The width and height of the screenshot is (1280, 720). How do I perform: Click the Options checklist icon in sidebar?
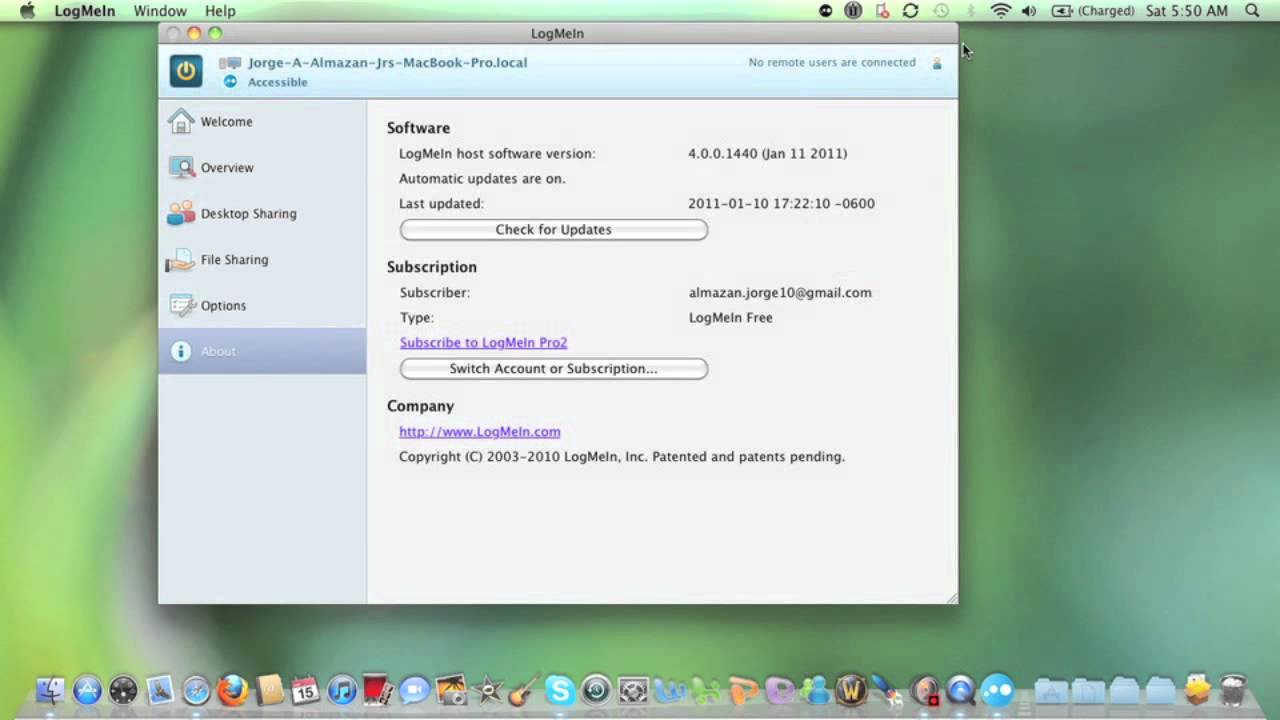181,306
